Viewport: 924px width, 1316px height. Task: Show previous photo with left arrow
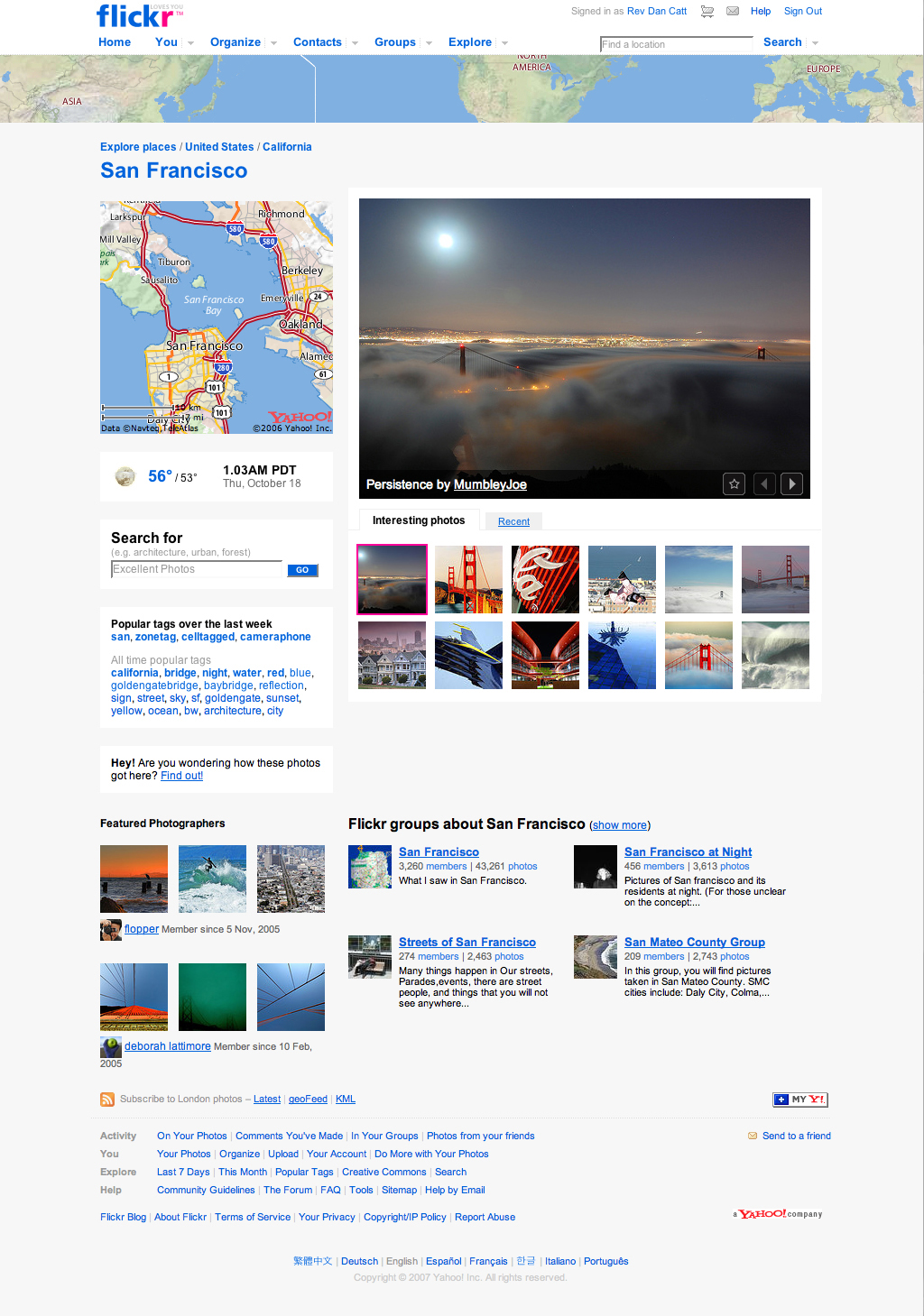coord(764,484)
